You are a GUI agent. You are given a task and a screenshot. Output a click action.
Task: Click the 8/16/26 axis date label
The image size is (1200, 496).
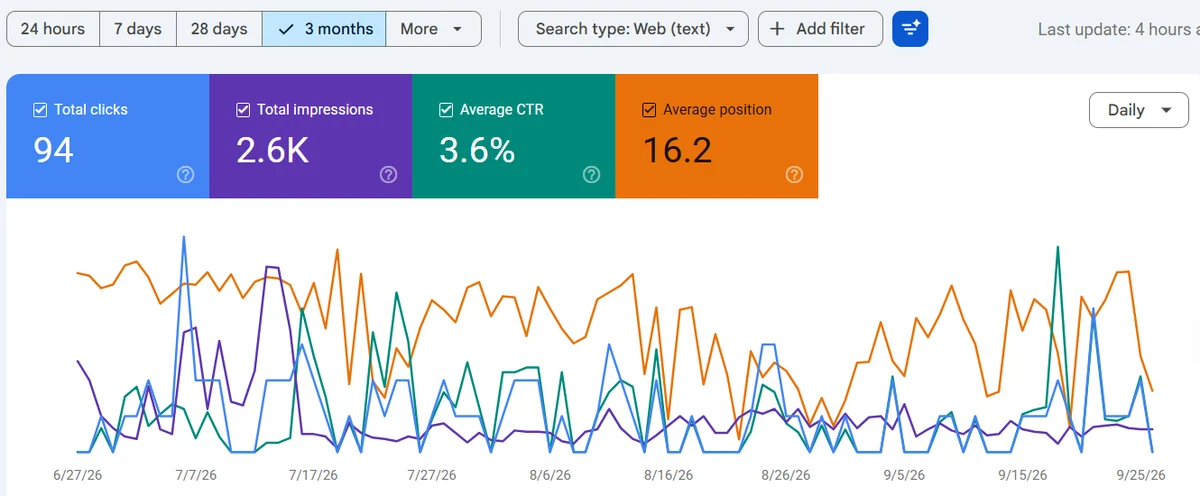(x=668, y=475)
